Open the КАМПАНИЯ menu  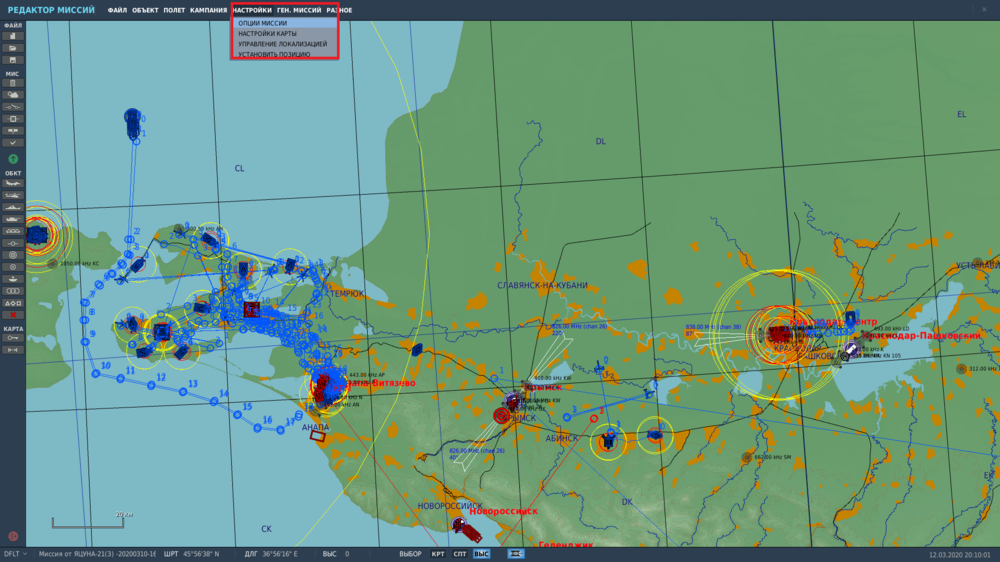point(209,10)
